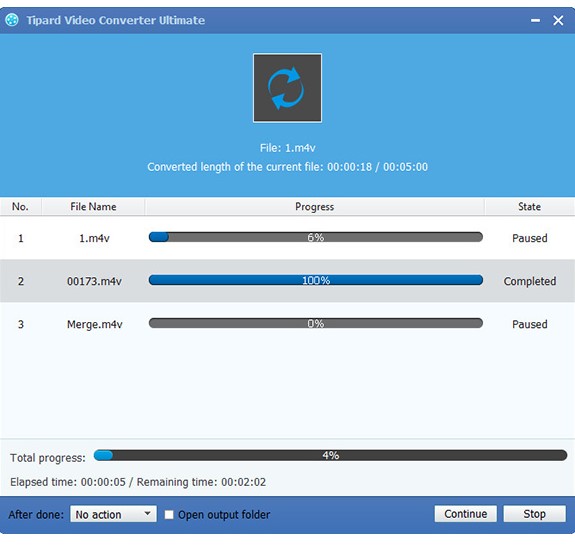Viewport: 575px width, 546px height.
Task: Click the Converted length text line
Action: point(288,167)
